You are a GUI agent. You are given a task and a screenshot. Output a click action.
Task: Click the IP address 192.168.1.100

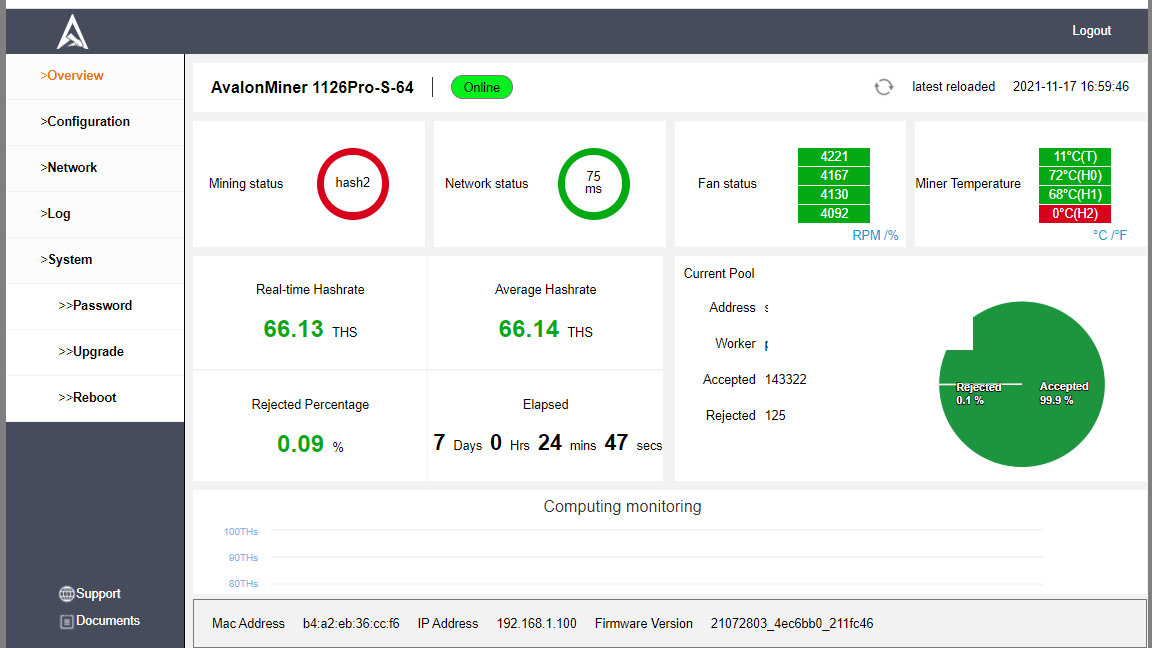[536, 624]
